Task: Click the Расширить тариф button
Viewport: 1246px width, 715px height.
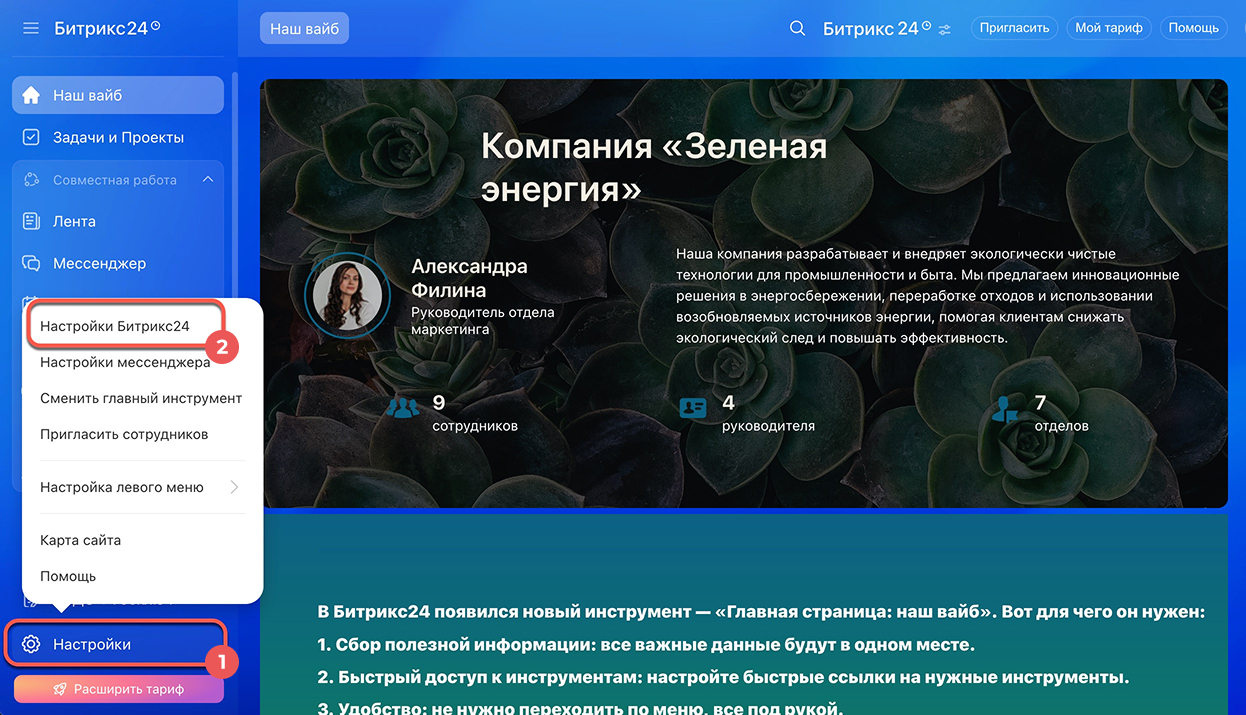Action: coord(118,689)
